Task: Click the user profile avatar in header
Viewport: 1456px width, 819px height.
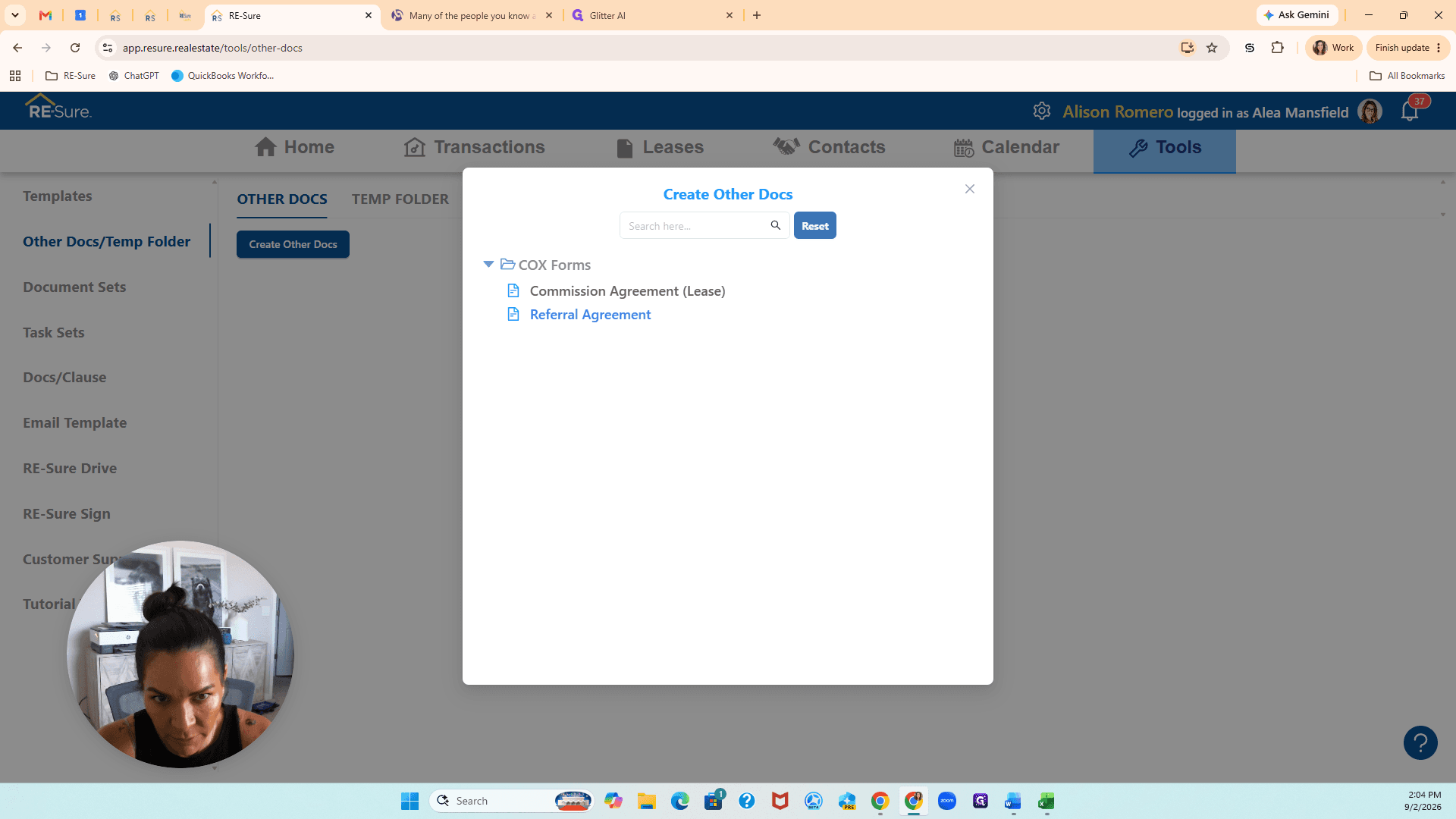Action: [x=1370, y=111]
